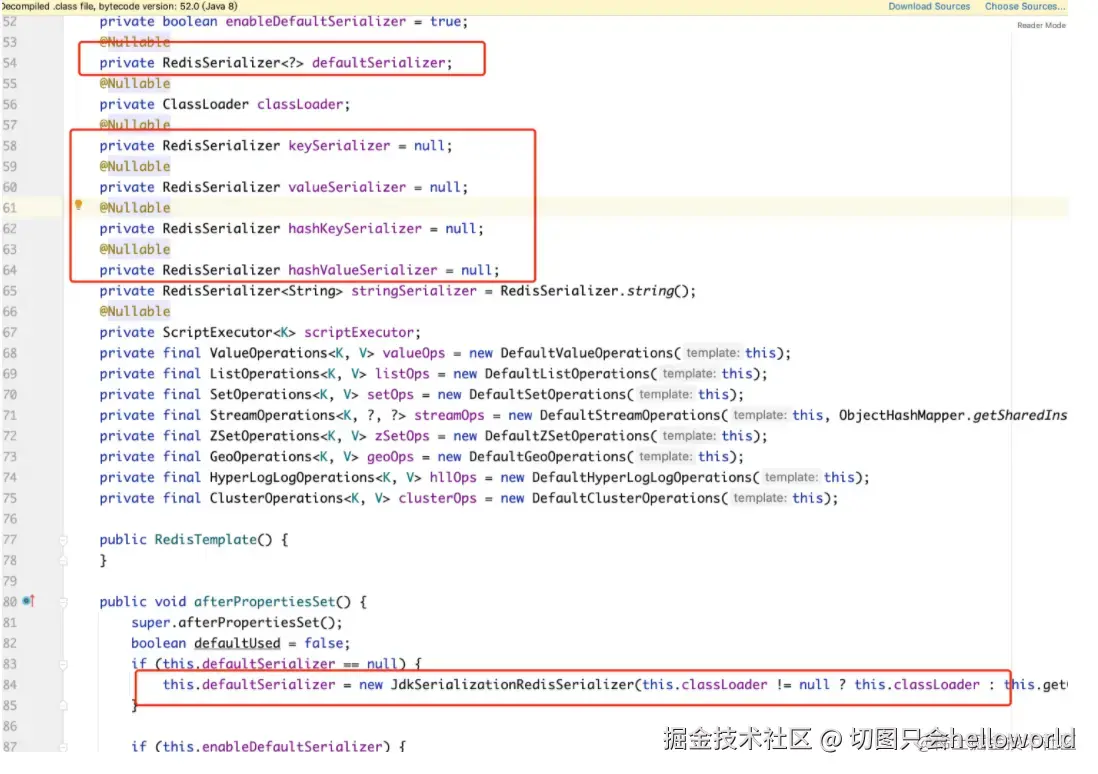Click enableDefaultSerializer field on line 52
This screenshot has width=1098, height=774.
(316, 21)
